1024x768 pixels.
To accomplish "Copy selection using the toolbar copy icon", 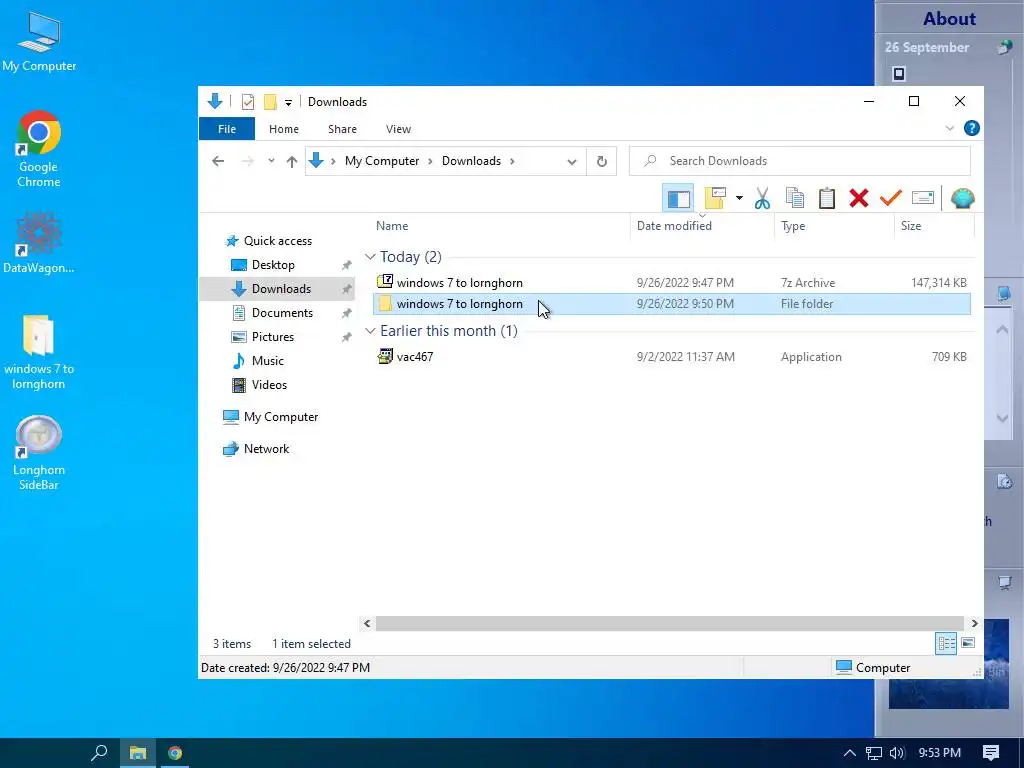I will (794, 198).
